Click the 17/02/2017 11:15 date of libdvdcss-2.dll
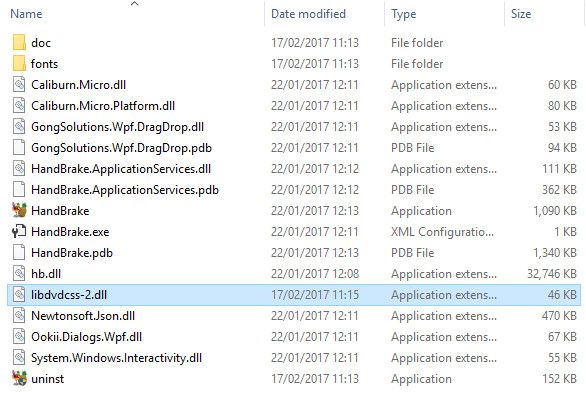The height and width of the screenshot is (395, 586). pos(315,295)
